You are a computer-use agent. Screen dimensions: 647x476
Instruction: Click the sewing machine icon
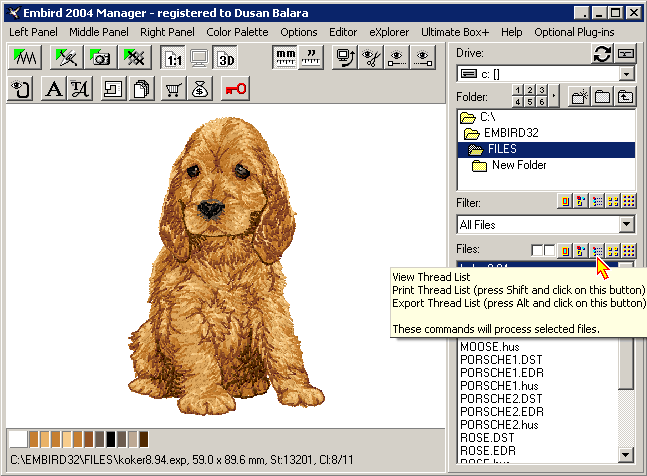point(113,89)
